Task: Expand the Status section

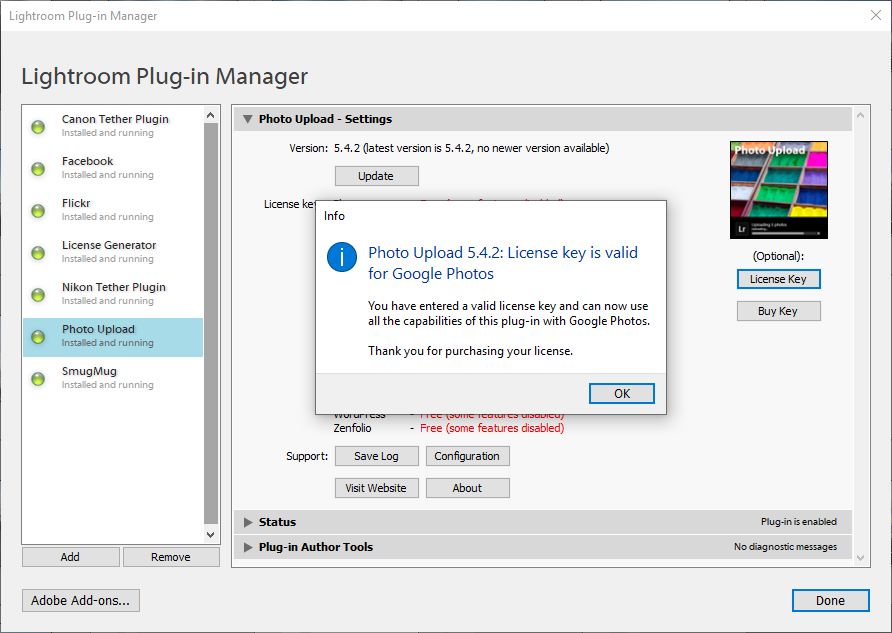Action: [248, 522]
